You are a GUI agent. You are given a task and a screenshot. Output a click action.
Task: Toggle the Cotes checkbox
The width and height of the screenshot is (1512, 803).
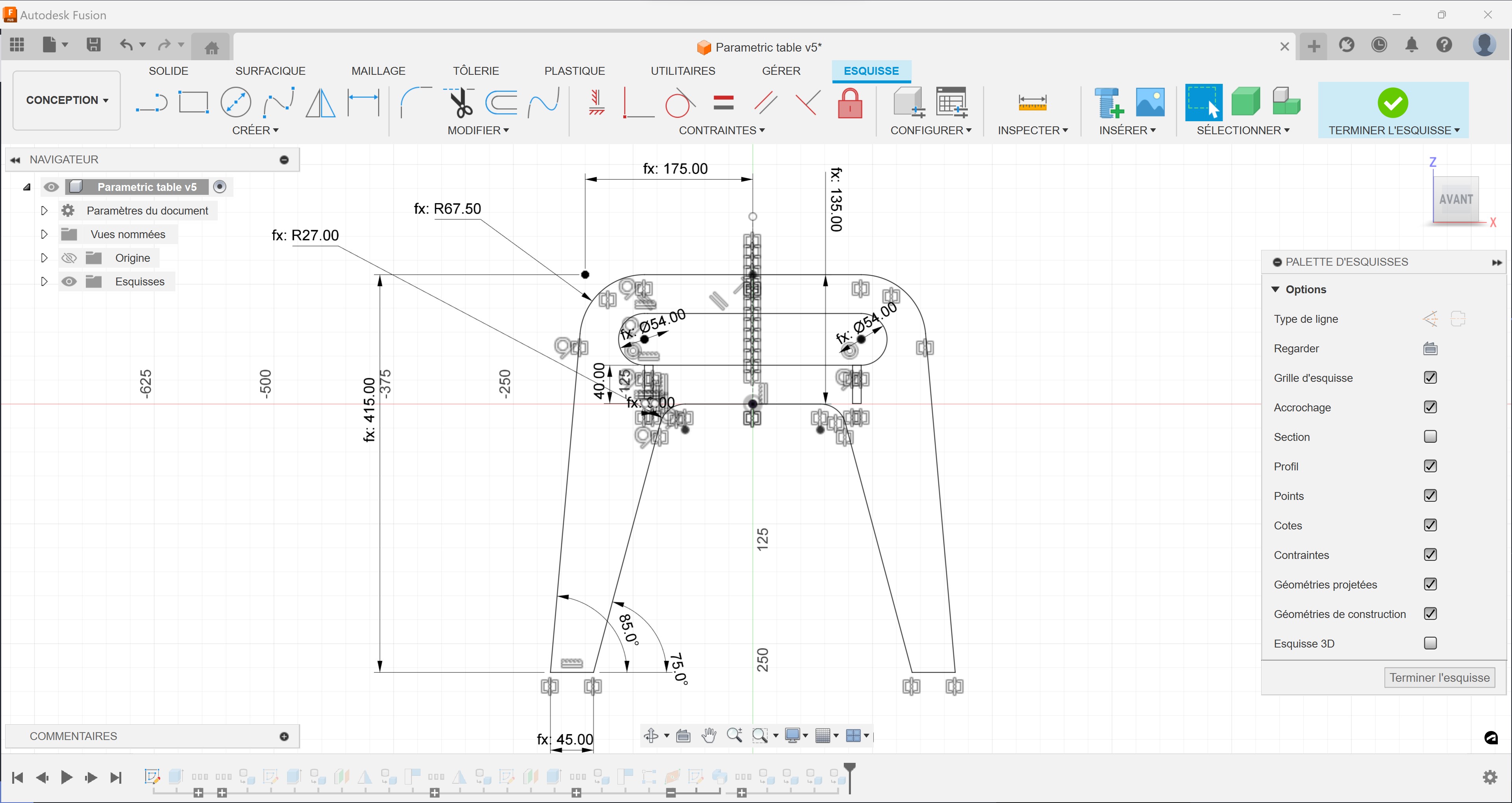(1430, 525)
